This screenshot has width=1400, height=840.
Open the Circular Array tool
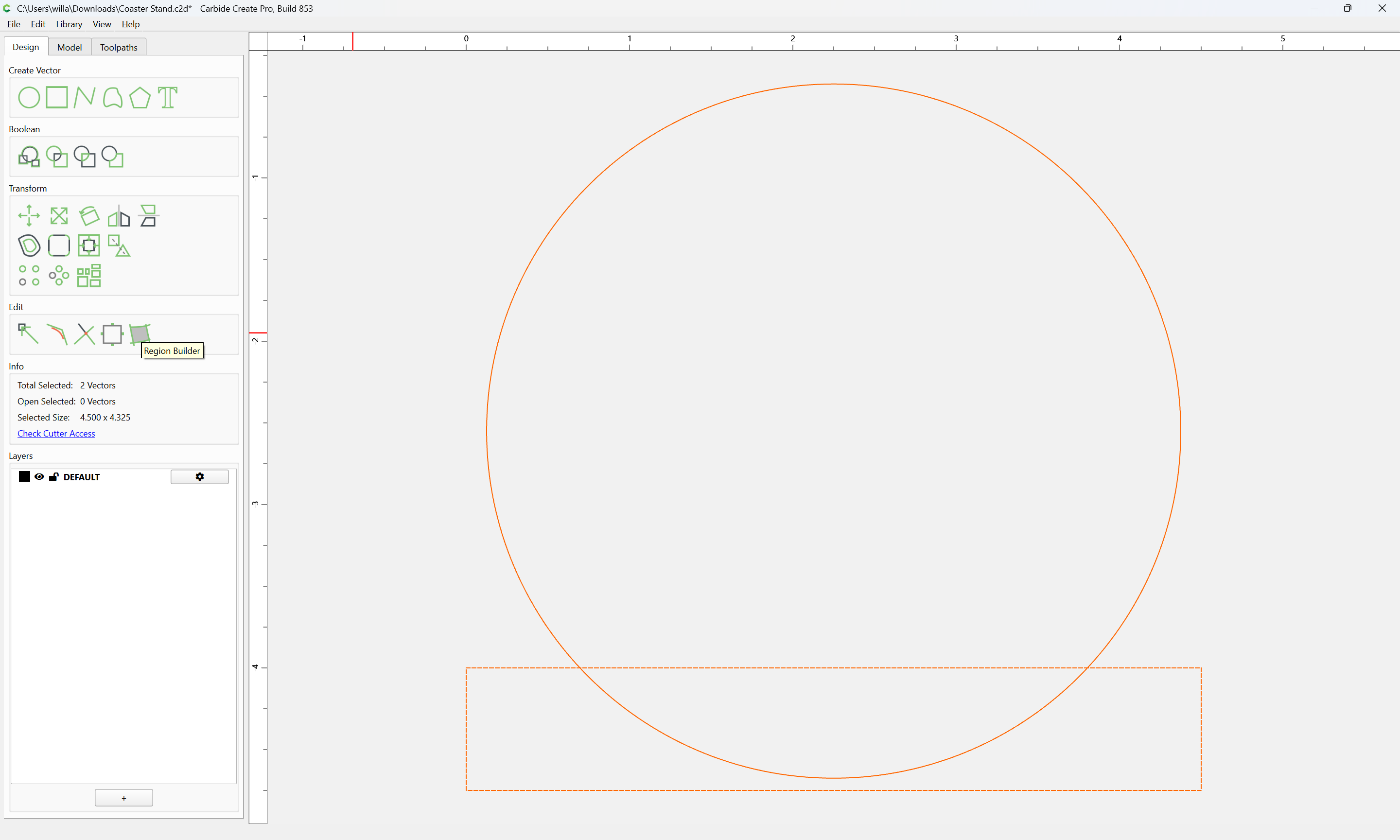59,276
